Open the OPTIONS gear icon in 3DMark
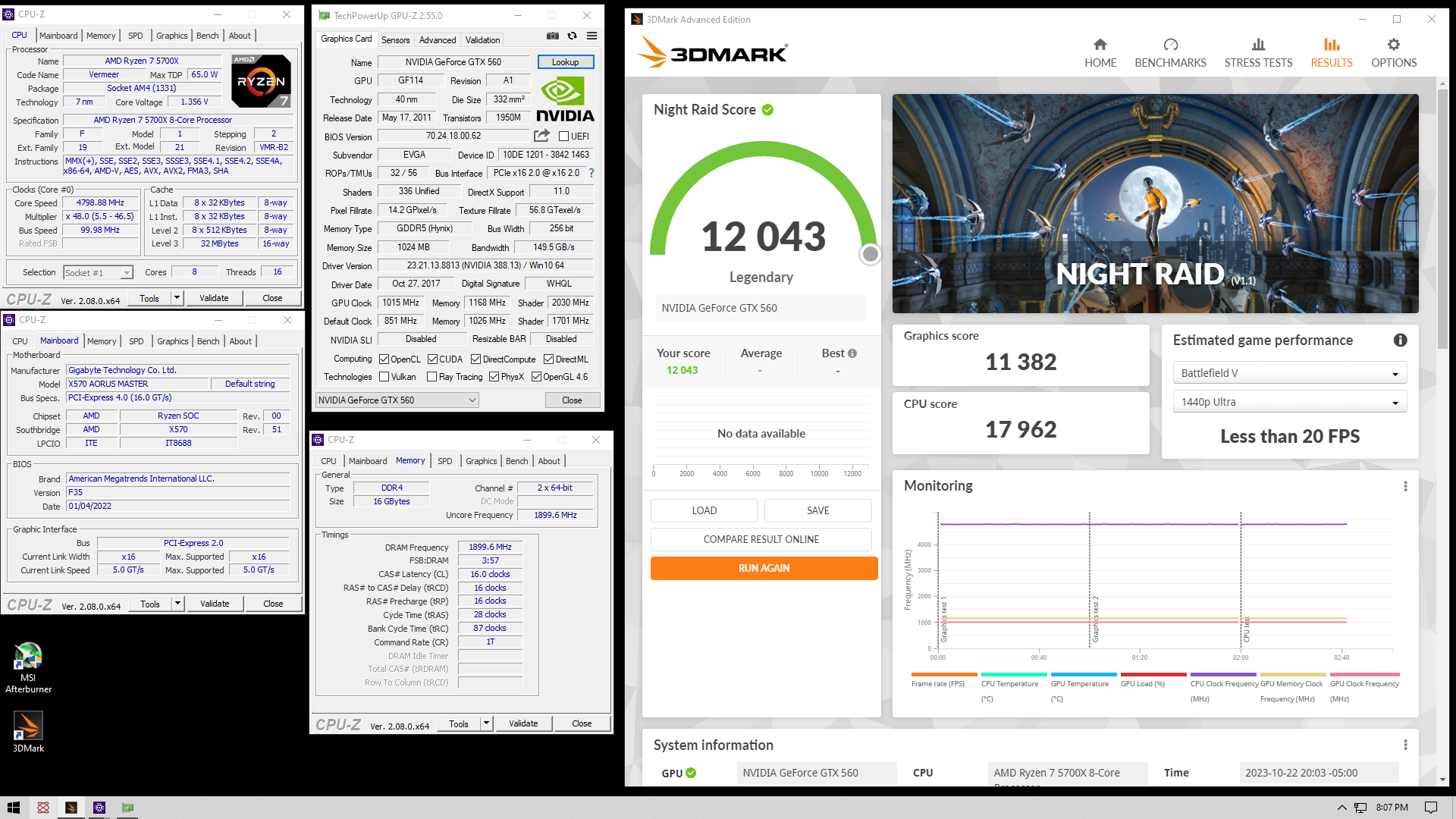This screenshot has height=819, width=1456. [x=1394, y=45]
